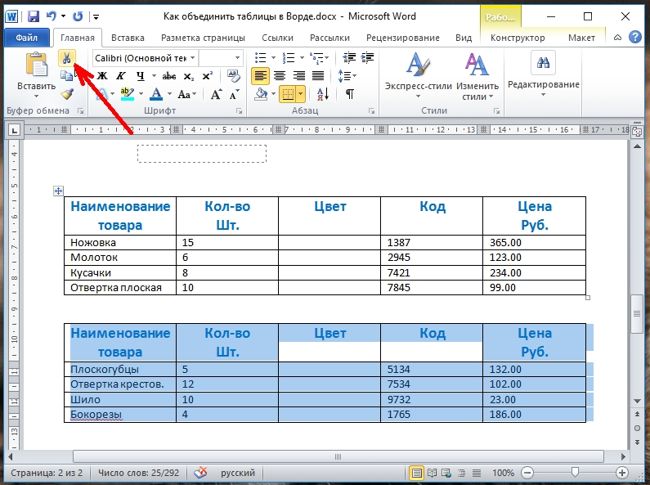Apply font color red A
Screen dimensions: 650x485
(x=156, y=94)
